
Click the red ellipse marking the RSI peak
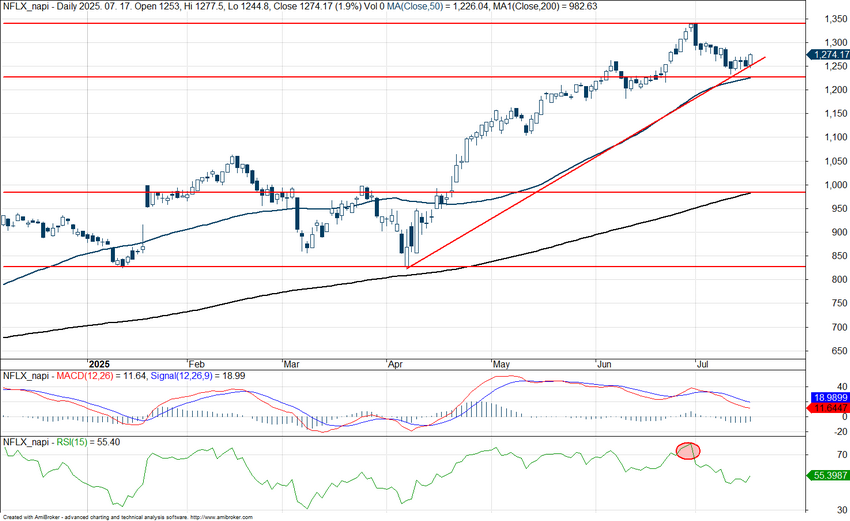[688, 451]
